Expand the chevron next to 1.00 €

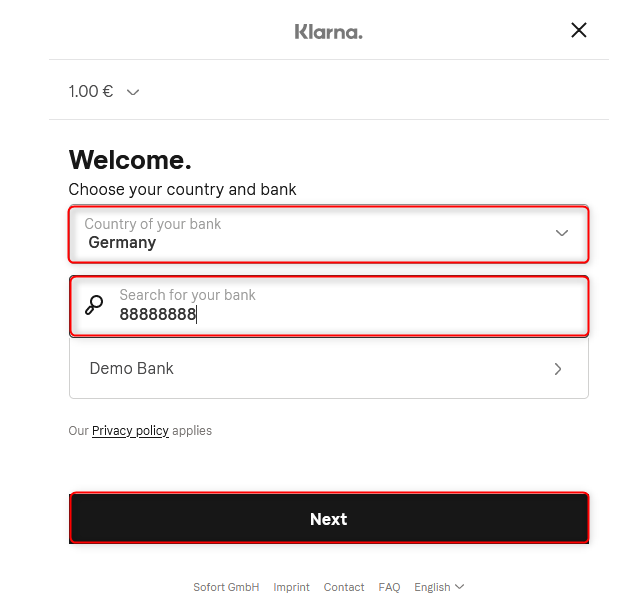(x=133, y=92)
